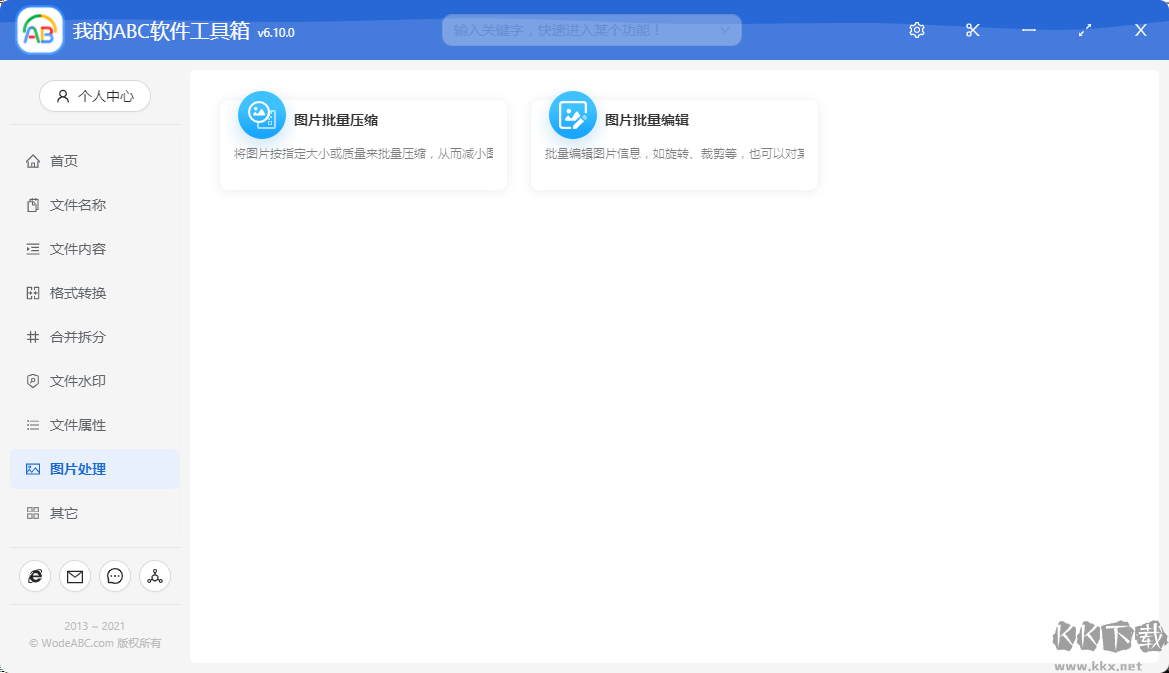Open the official website browser icon
1169x673 pixels.
coord(34,576)
